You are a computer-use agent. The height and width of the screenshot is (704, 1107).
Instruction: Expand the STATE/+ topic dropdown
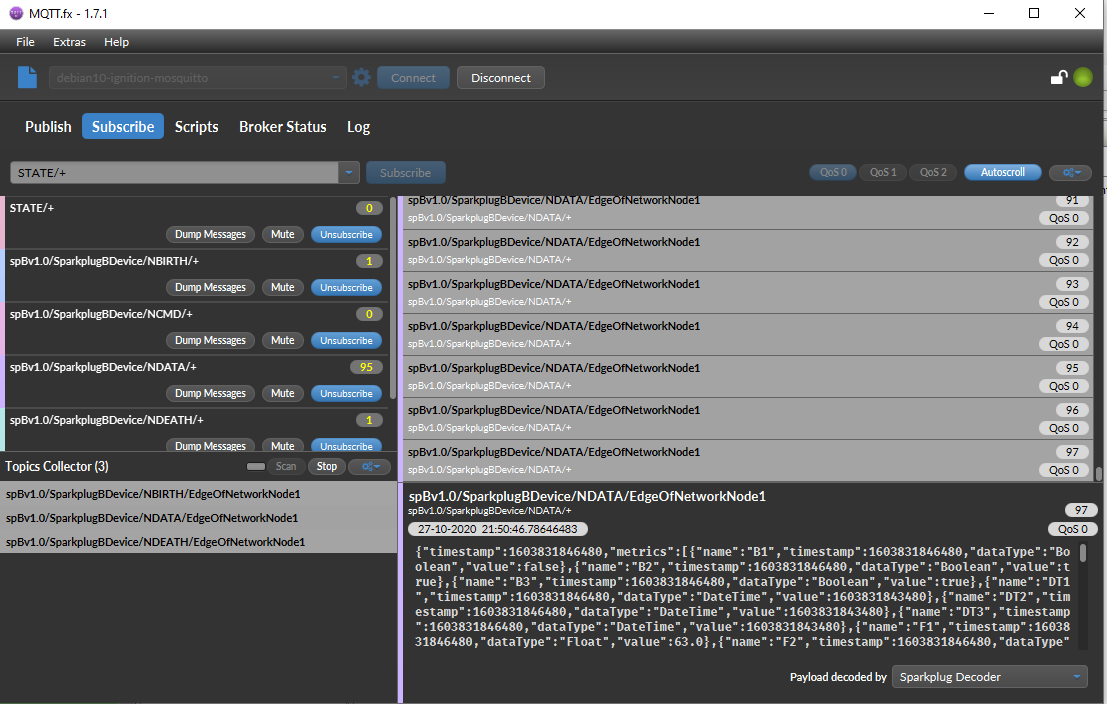349,172
